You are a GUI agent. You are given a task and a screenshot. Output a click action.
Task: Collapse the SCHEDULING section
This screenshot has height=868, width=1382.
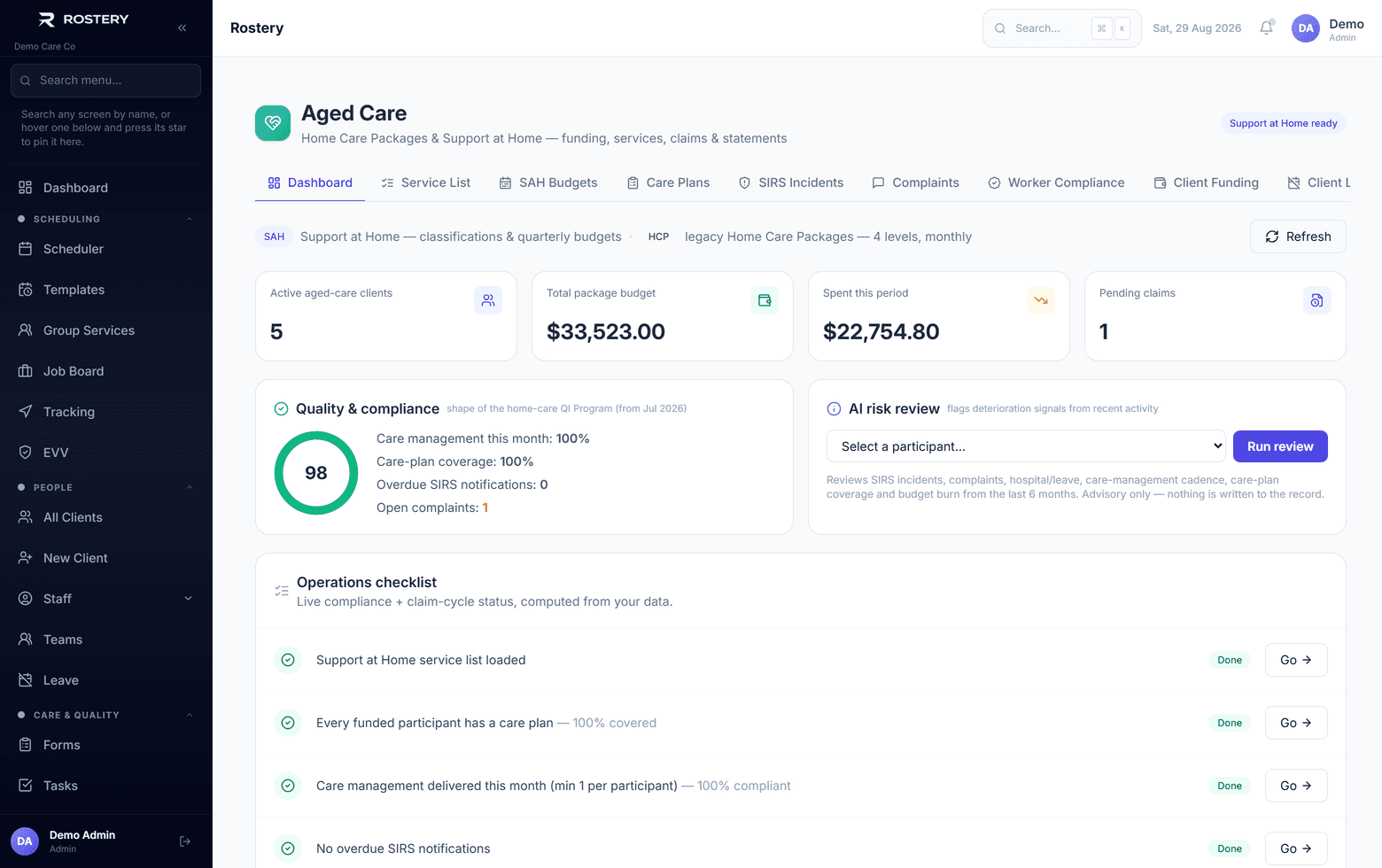pos(106,219)
